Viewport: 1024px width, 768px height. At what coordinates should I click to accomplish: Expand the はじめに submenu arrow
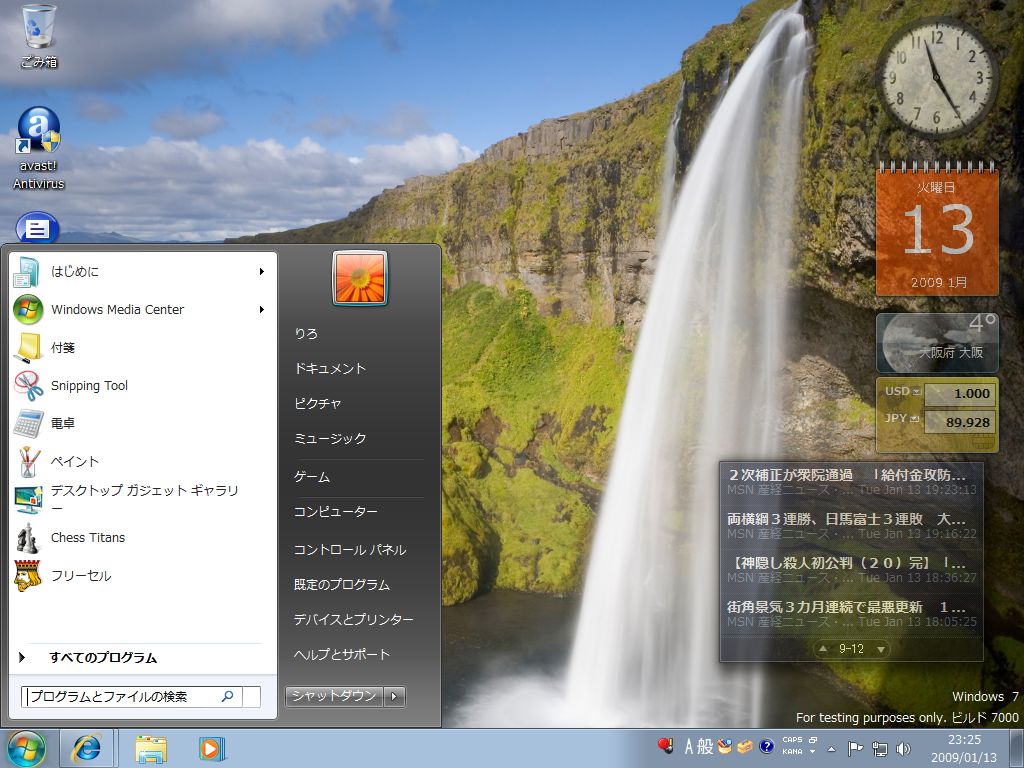tap(262, 272)
